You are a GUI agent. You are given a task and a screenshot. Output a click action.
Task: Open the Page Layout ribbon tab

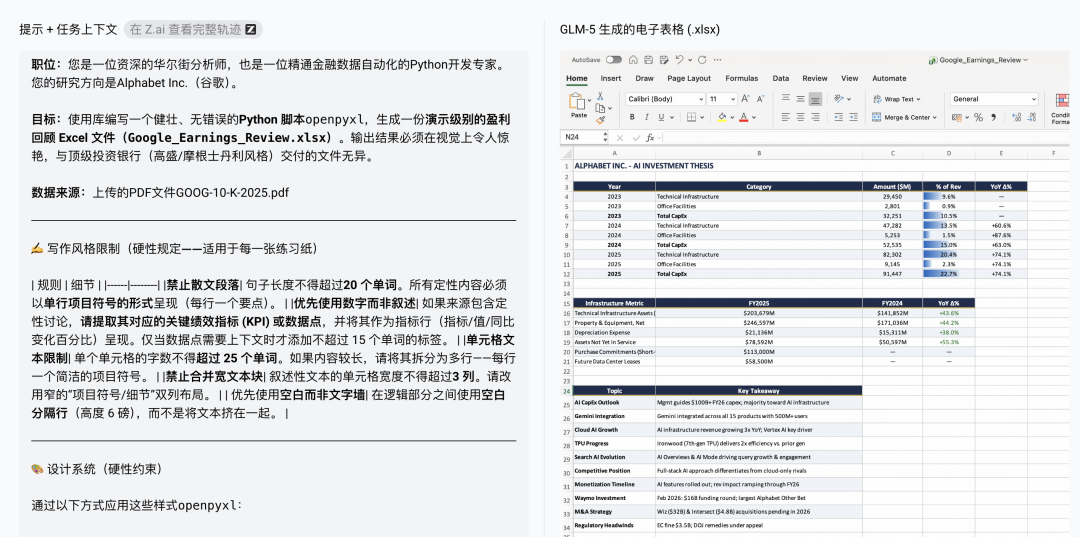[x=689, y=78]
